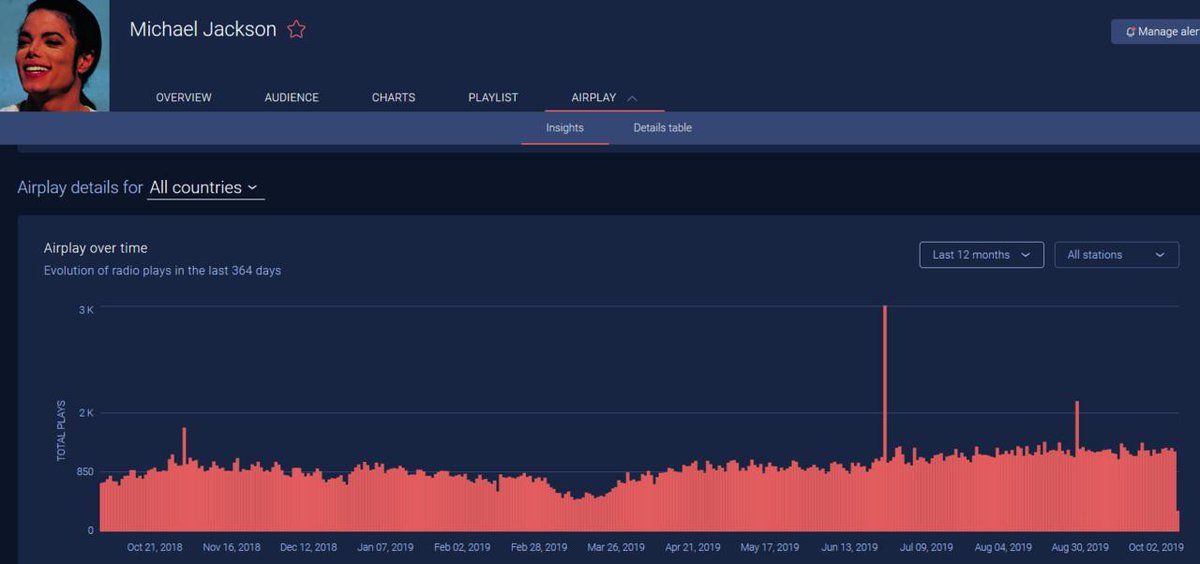Screen dimensions: 1200x564
Task: Click the tallest 3K bar in June 2019
Action: (x=885, y=418)
